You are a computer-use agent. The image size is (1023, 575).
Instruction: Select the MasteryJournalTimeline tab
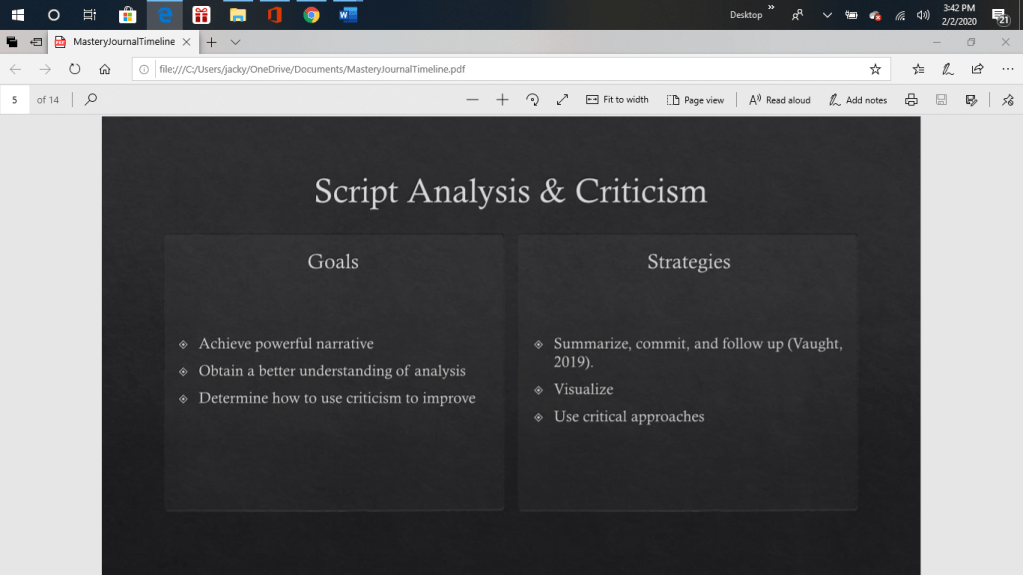pyautogui.click(x=118, y=42)
